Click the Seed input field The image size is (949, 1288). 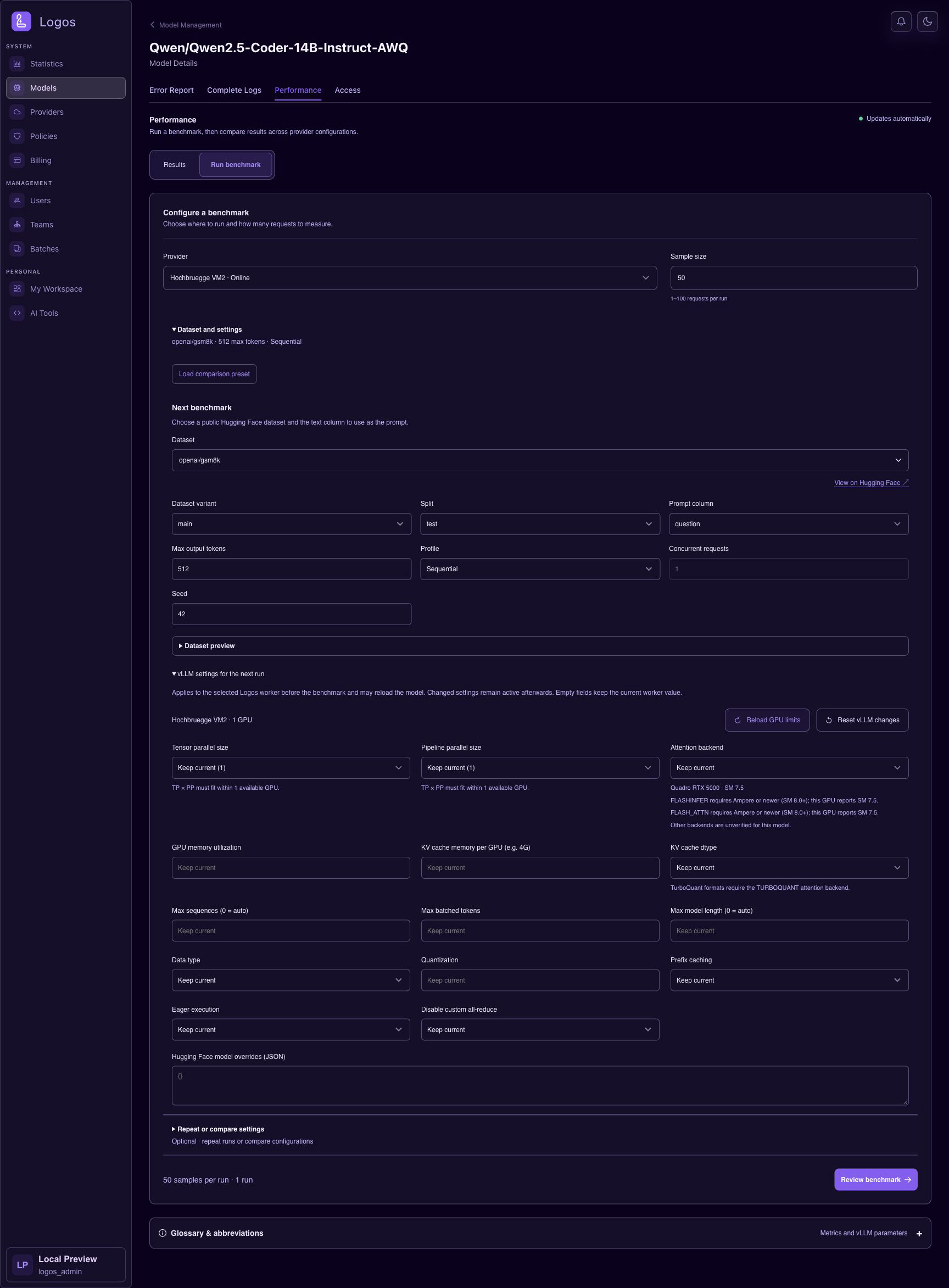(x=291, y=614)
